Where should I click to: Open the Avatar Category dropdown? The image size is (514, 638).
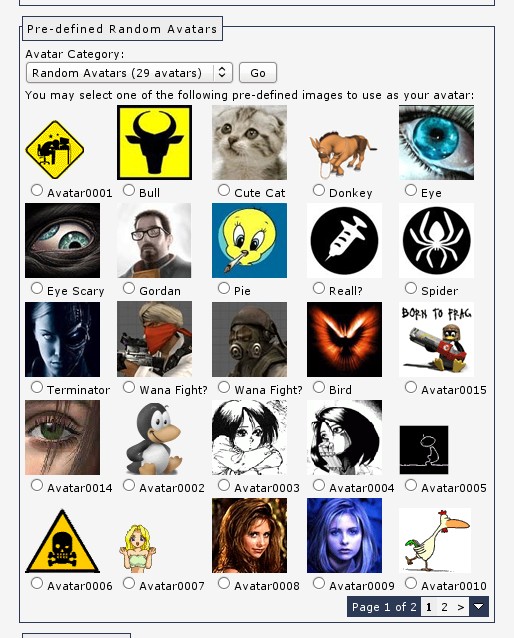129,73
